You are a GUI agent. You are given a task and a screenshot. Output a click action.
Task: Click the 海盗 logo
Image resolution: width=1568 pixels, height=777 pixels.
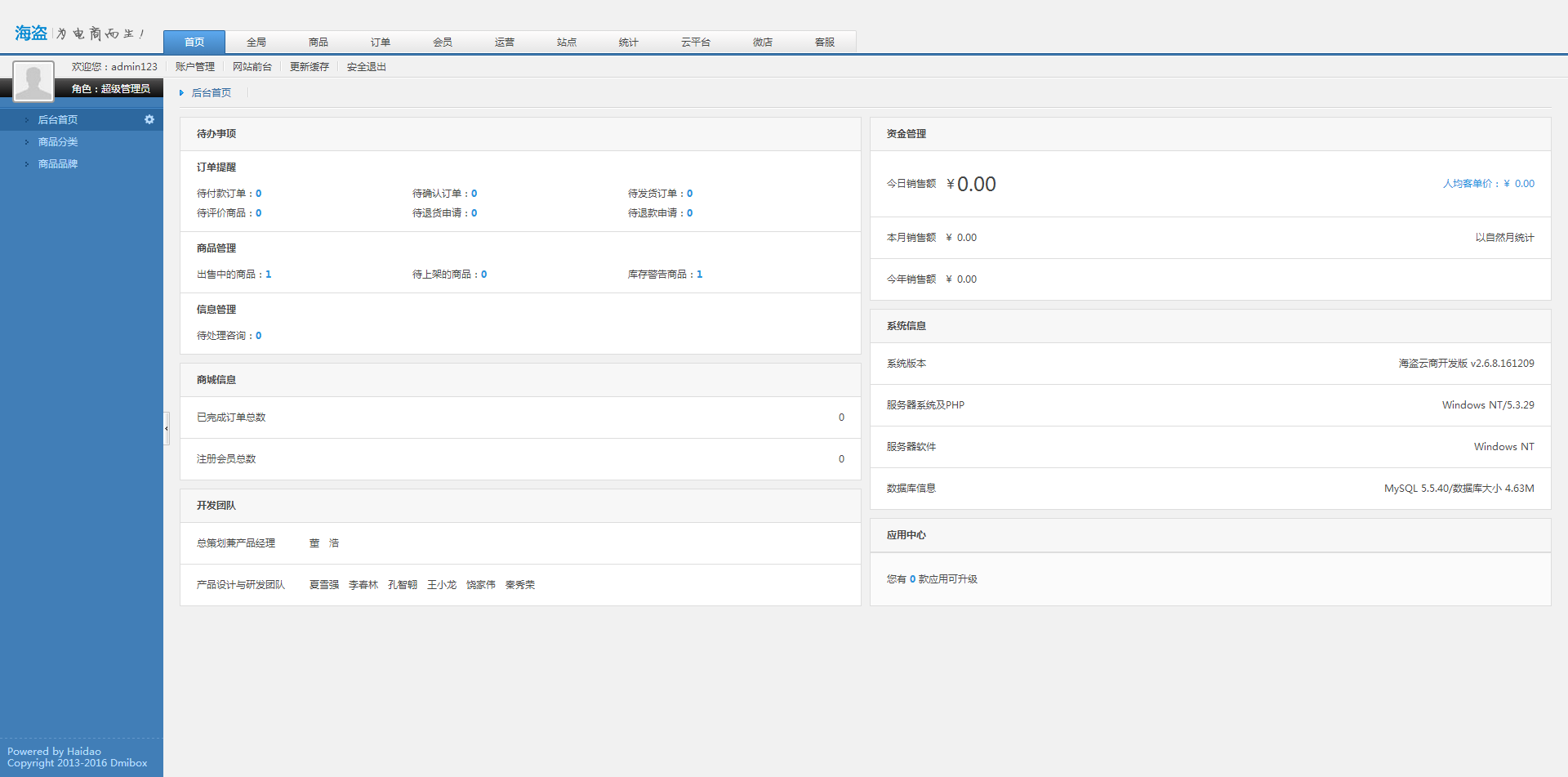31,33
